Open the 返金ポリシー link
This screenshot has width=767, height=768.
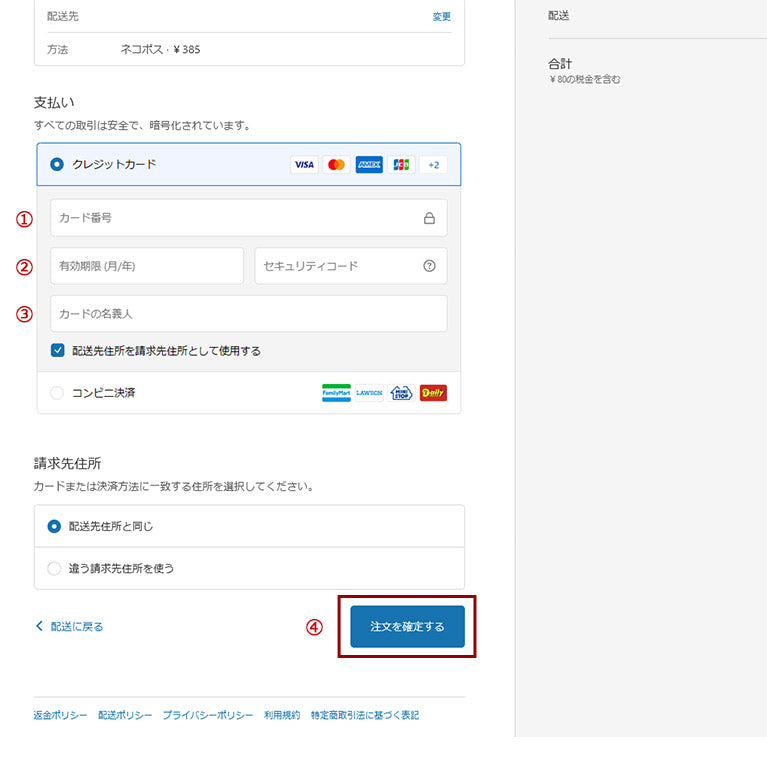(60, 715)
